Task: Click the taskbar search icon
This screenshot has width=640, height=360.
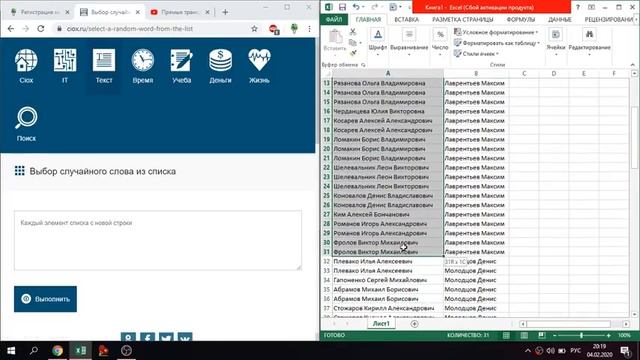Action: [34, 351]
